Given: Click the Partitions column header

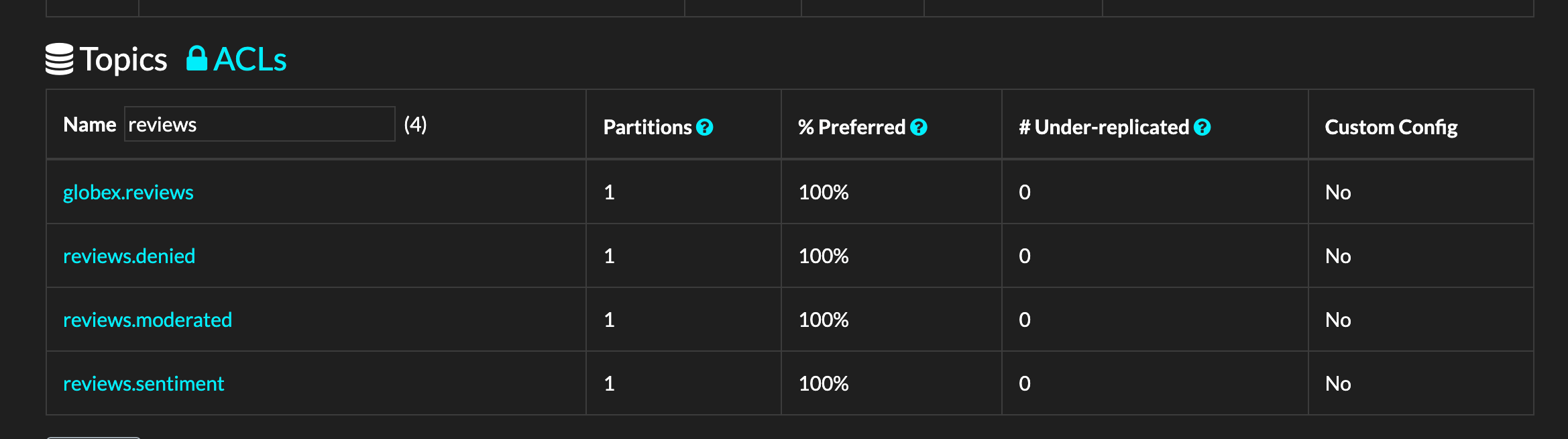Looking at the screenshot, I should (647, 127).
